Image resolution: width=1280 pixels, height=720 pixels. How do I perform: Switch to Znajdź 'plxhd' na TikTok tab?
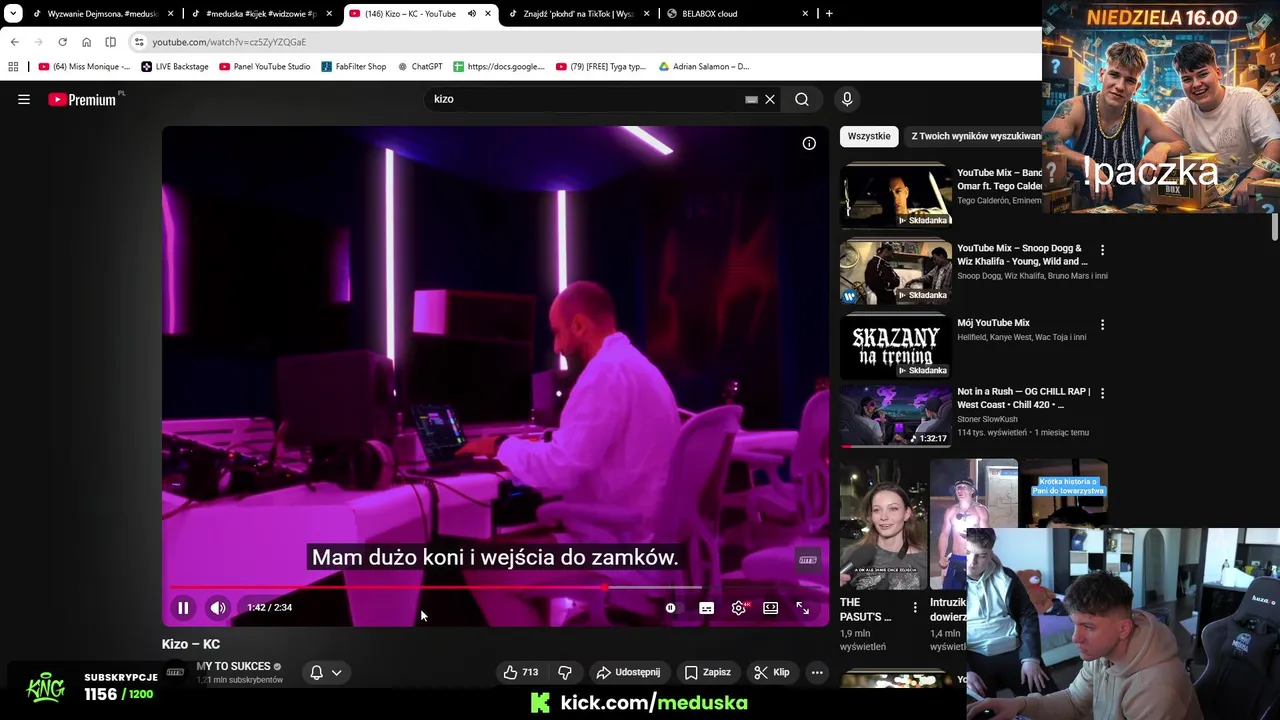[578, 14]
